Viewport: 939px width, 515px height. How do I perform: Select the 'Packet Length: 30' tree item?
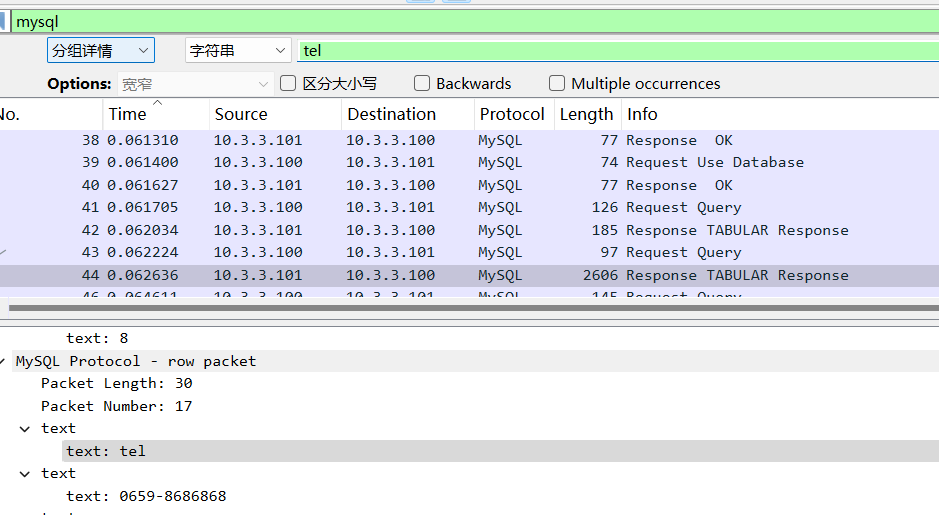coord(116,383)
